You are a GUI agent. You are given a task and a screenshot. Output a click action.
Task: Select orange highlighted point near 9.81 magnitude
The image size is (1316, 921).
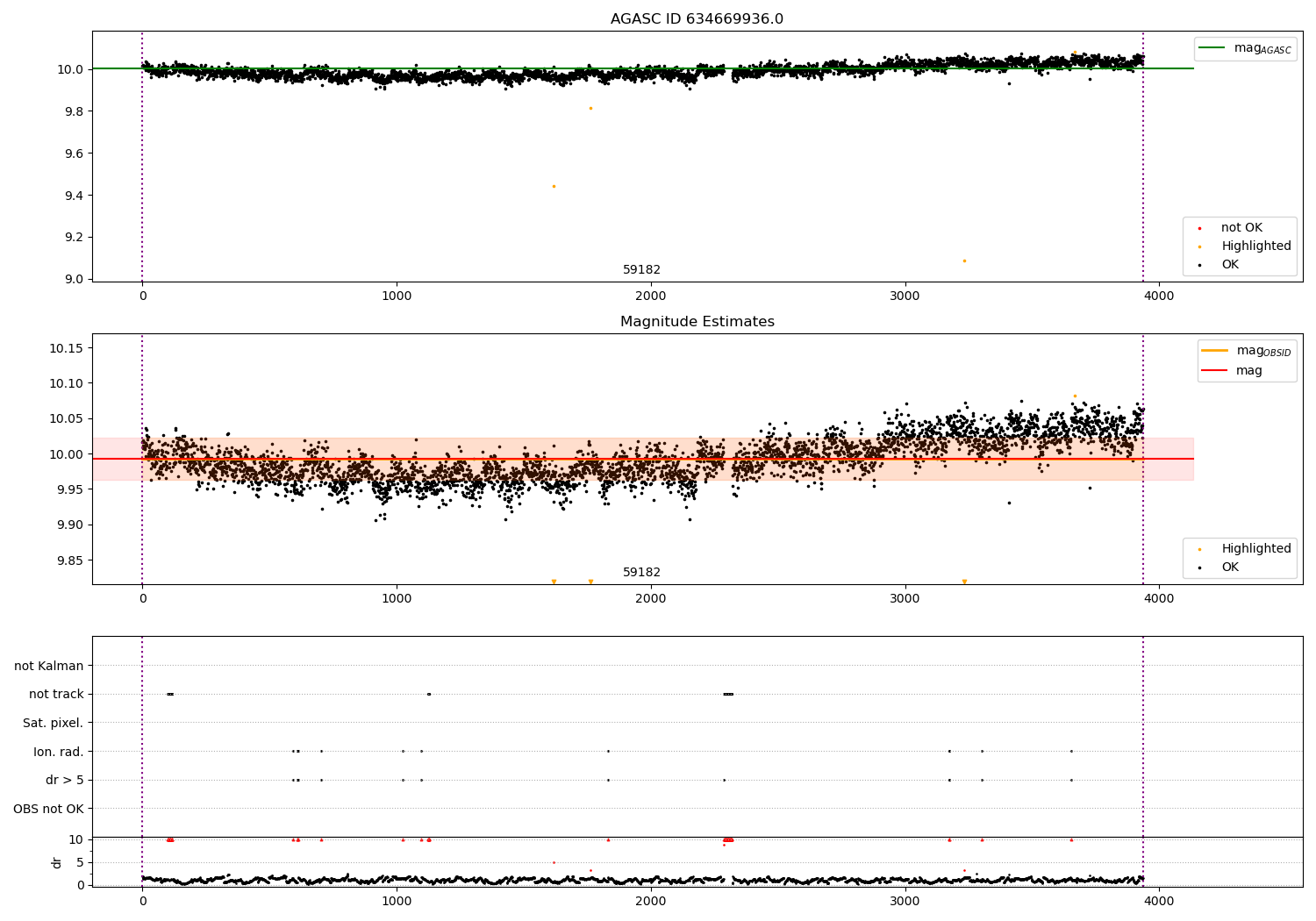click(x=590, y=108)
